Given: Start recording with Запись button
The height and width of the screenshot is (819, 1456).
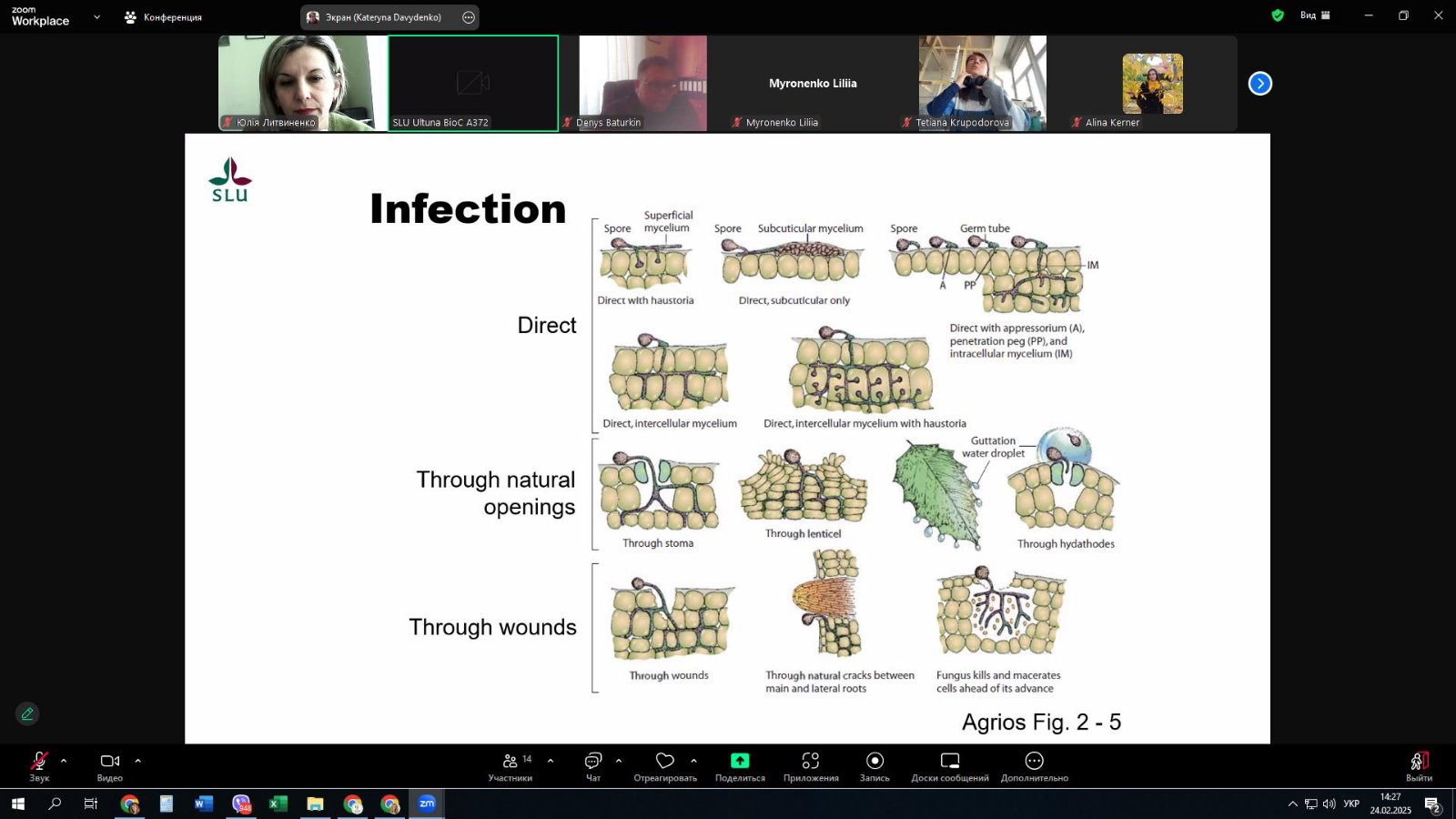Looking at the screenshot, I should (x=875, y=765).
